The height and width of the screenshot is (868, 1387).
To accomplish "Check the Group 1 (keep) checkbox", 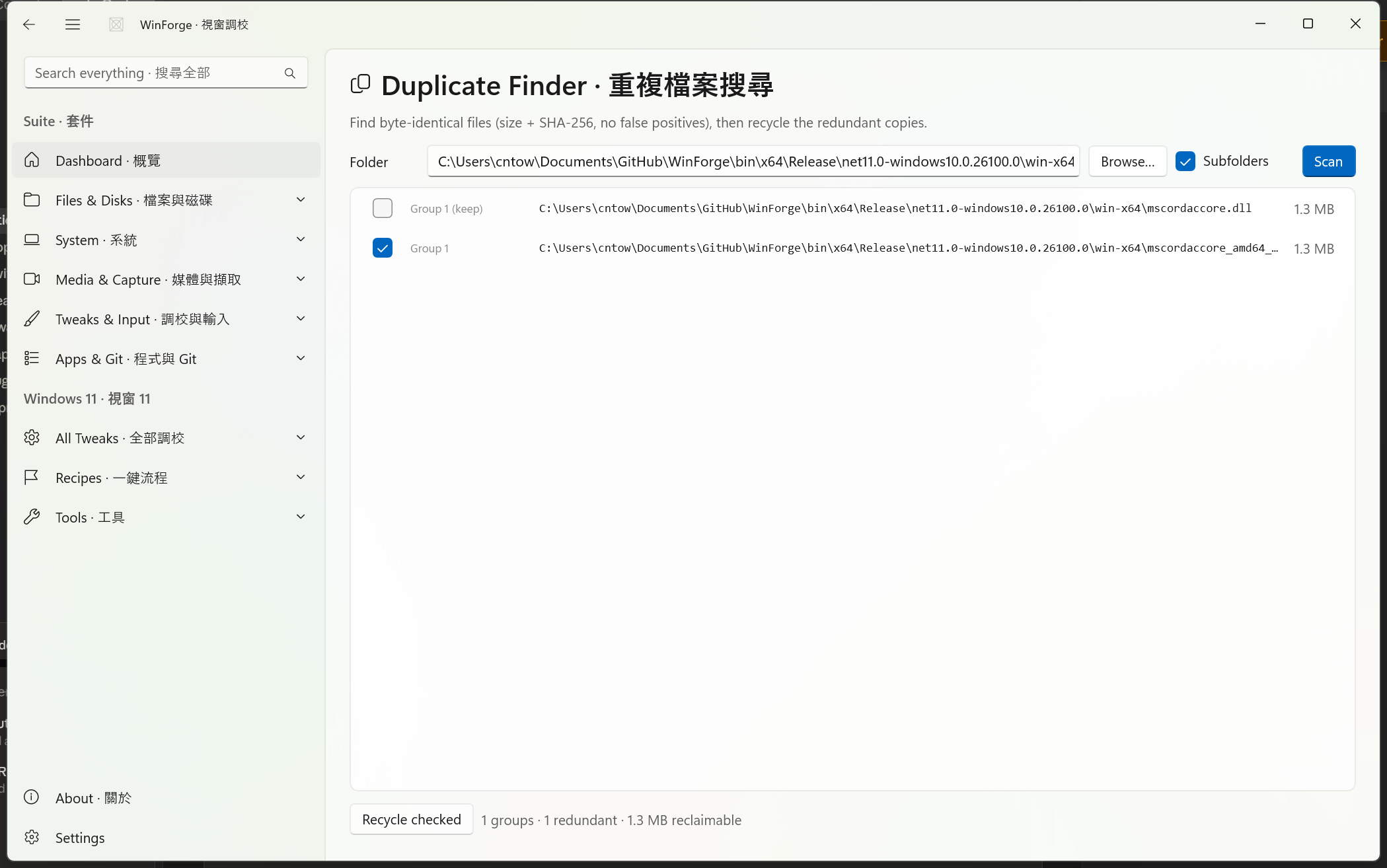I will pos(383,208).
